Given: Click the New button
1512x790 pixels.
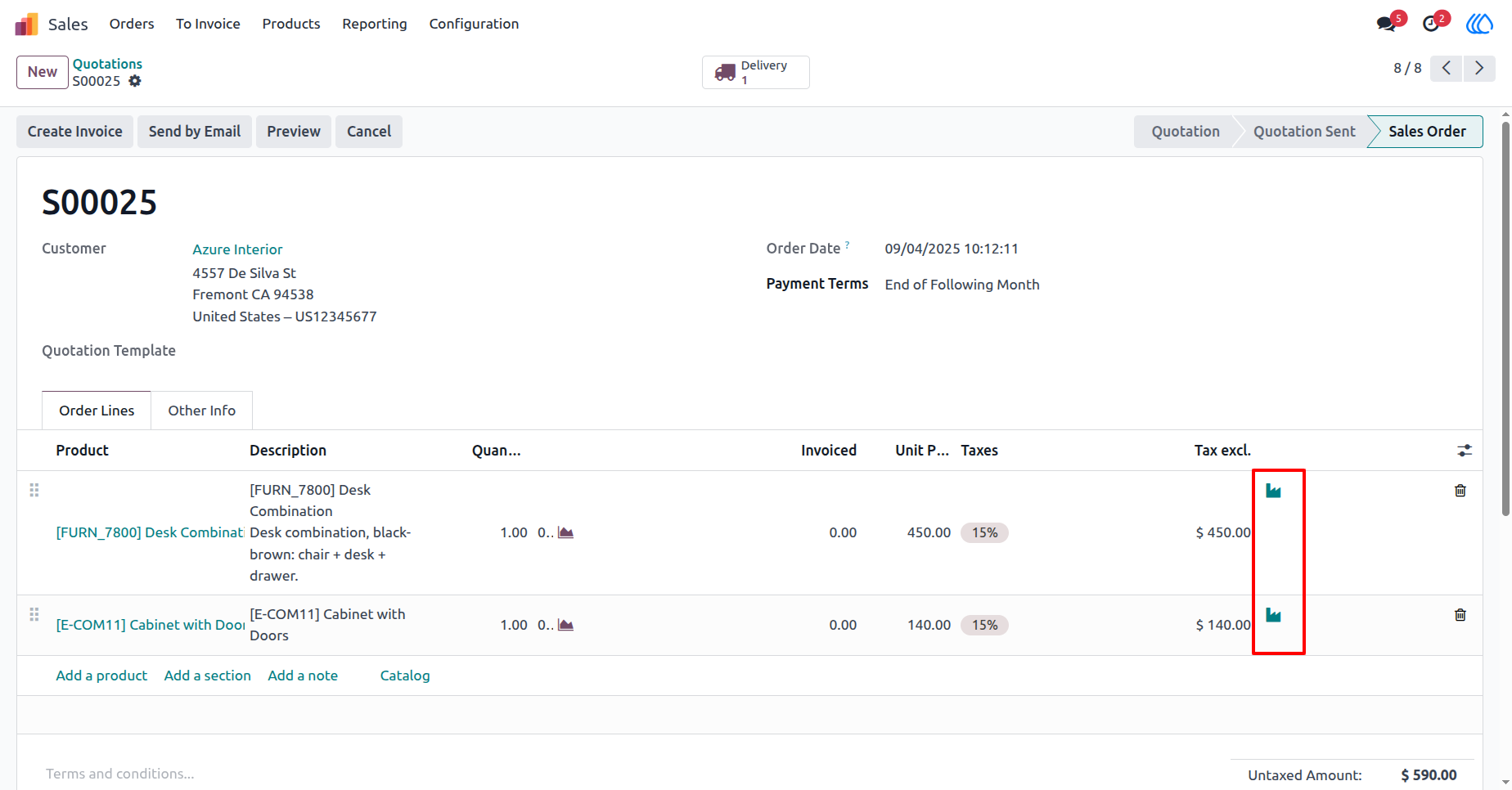Looking at the screenshot, I should coord(43,72).
